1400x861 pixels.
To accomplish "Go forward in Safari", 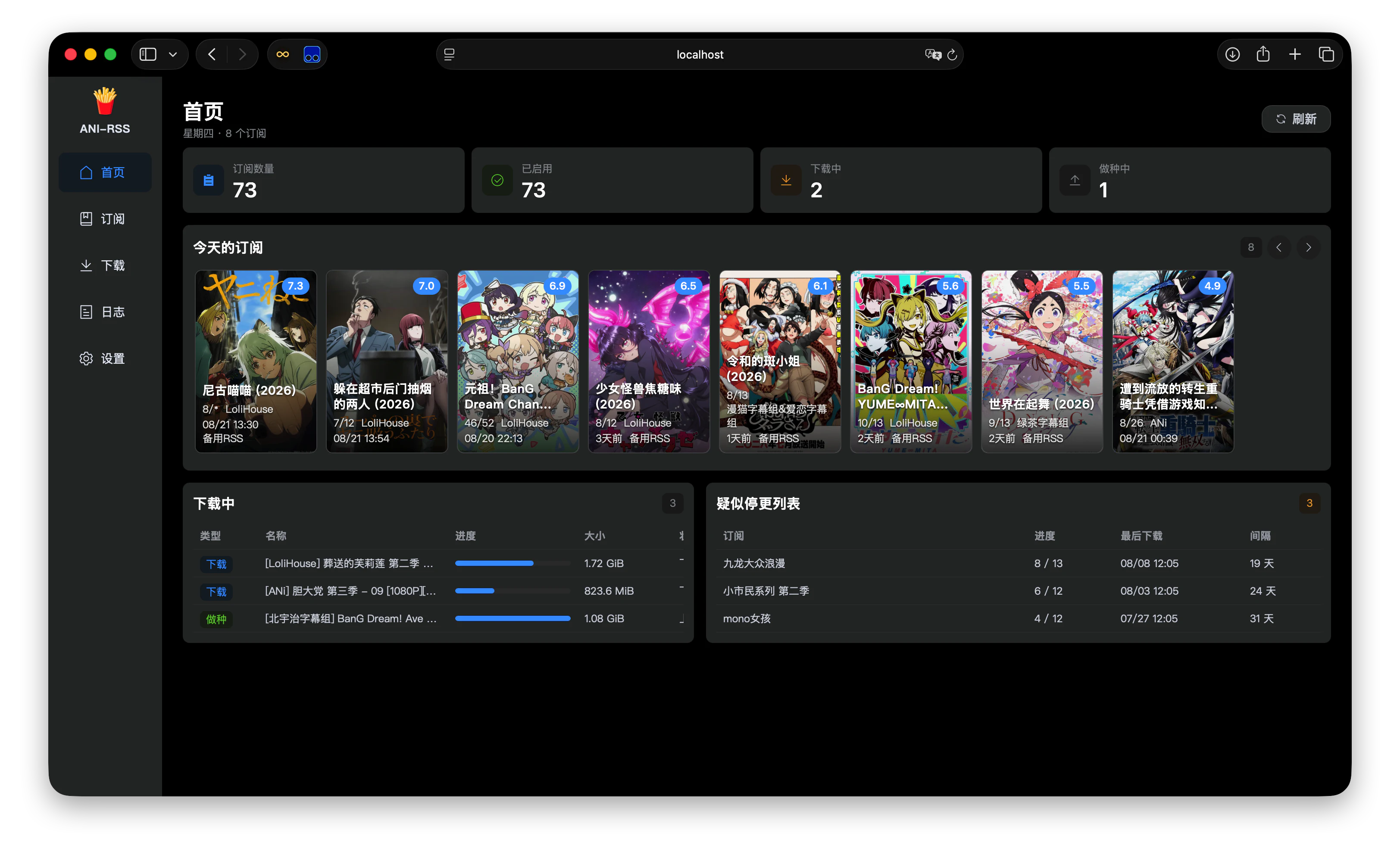I will click(243, 54).
